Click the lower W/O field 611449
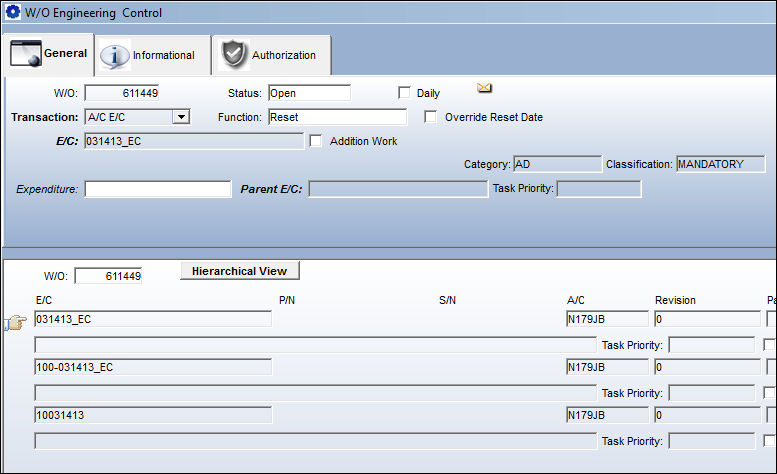 click(108, 276)
